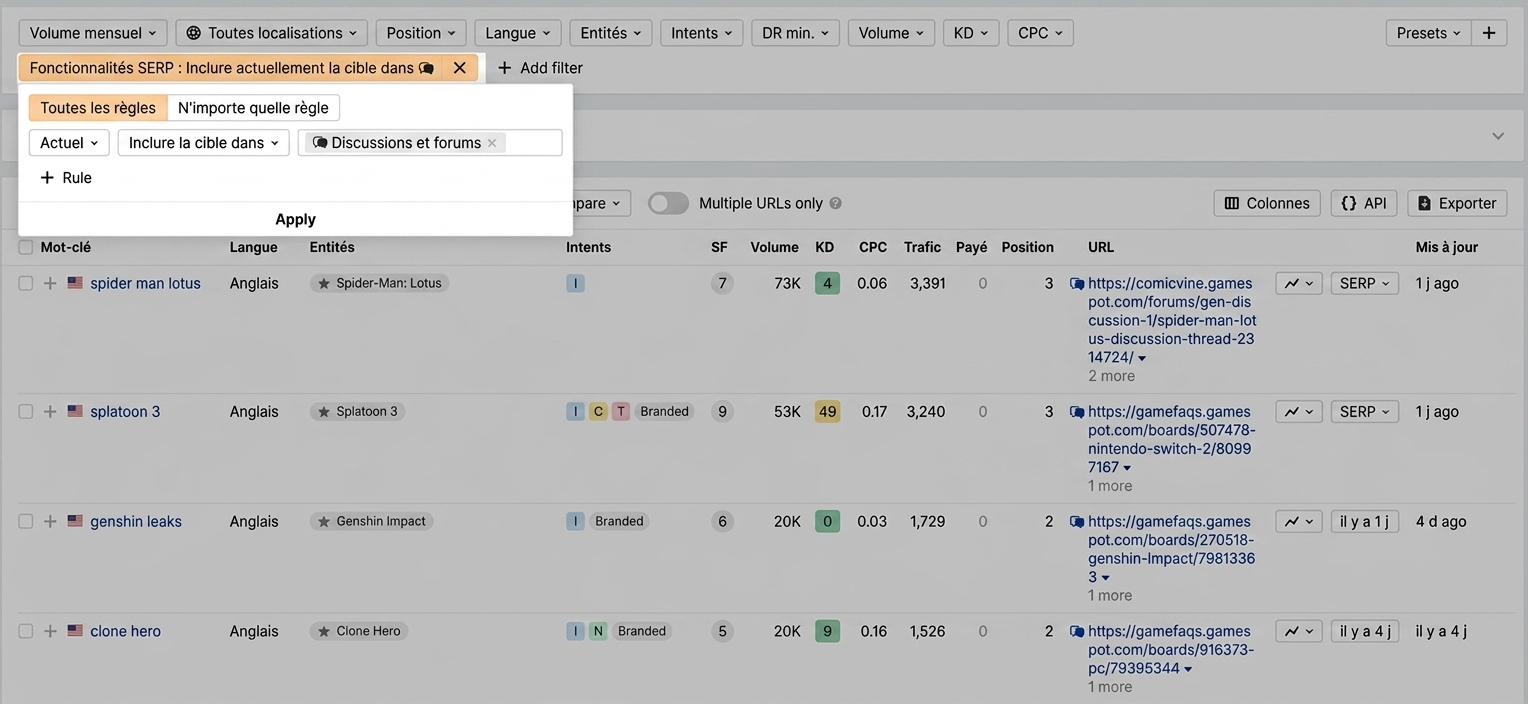Image resolution: width=1528 pixels, height=704 pixels.
Task: Click SF count 5 for clone hero
Action: (x=722, y=632)
